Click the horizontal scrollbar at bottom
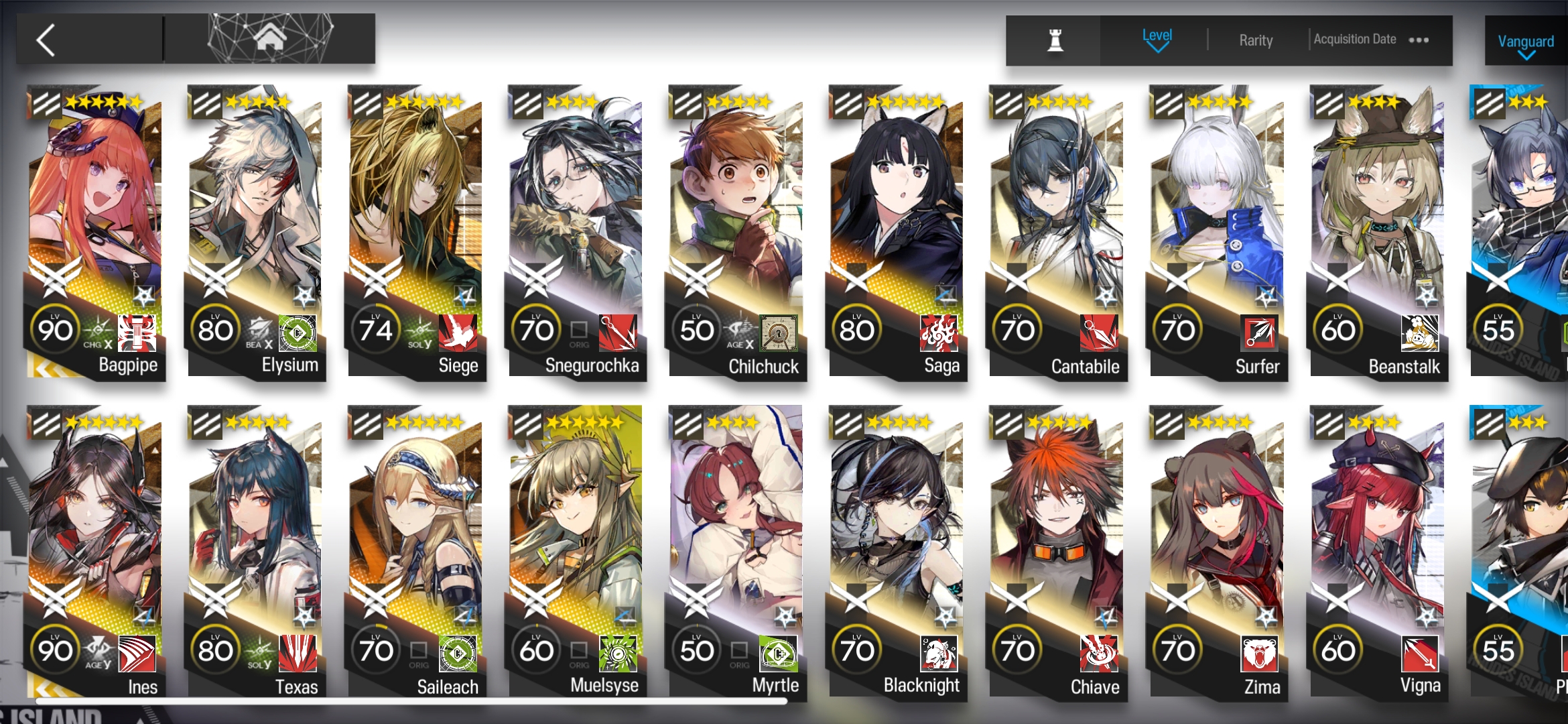Image resolution: width=1568 pixels, height=724 pixels. point(411,701)
